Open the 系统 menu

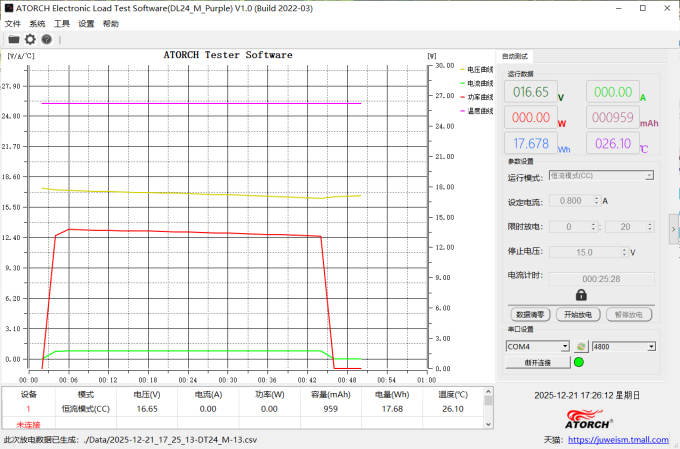pyautogui.click(x=37, y=24)
